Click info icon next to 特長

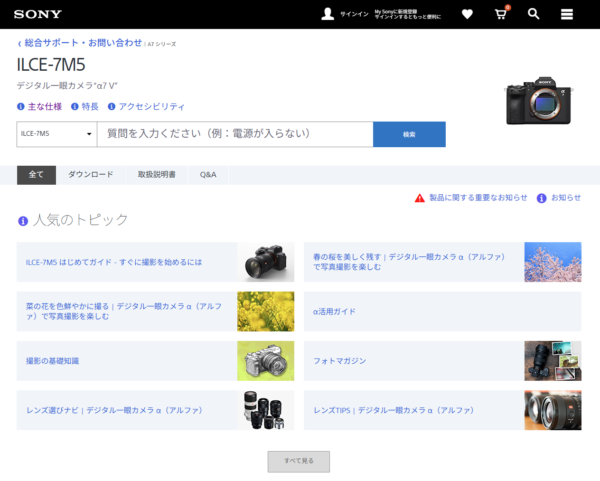(x=75, y=106)
